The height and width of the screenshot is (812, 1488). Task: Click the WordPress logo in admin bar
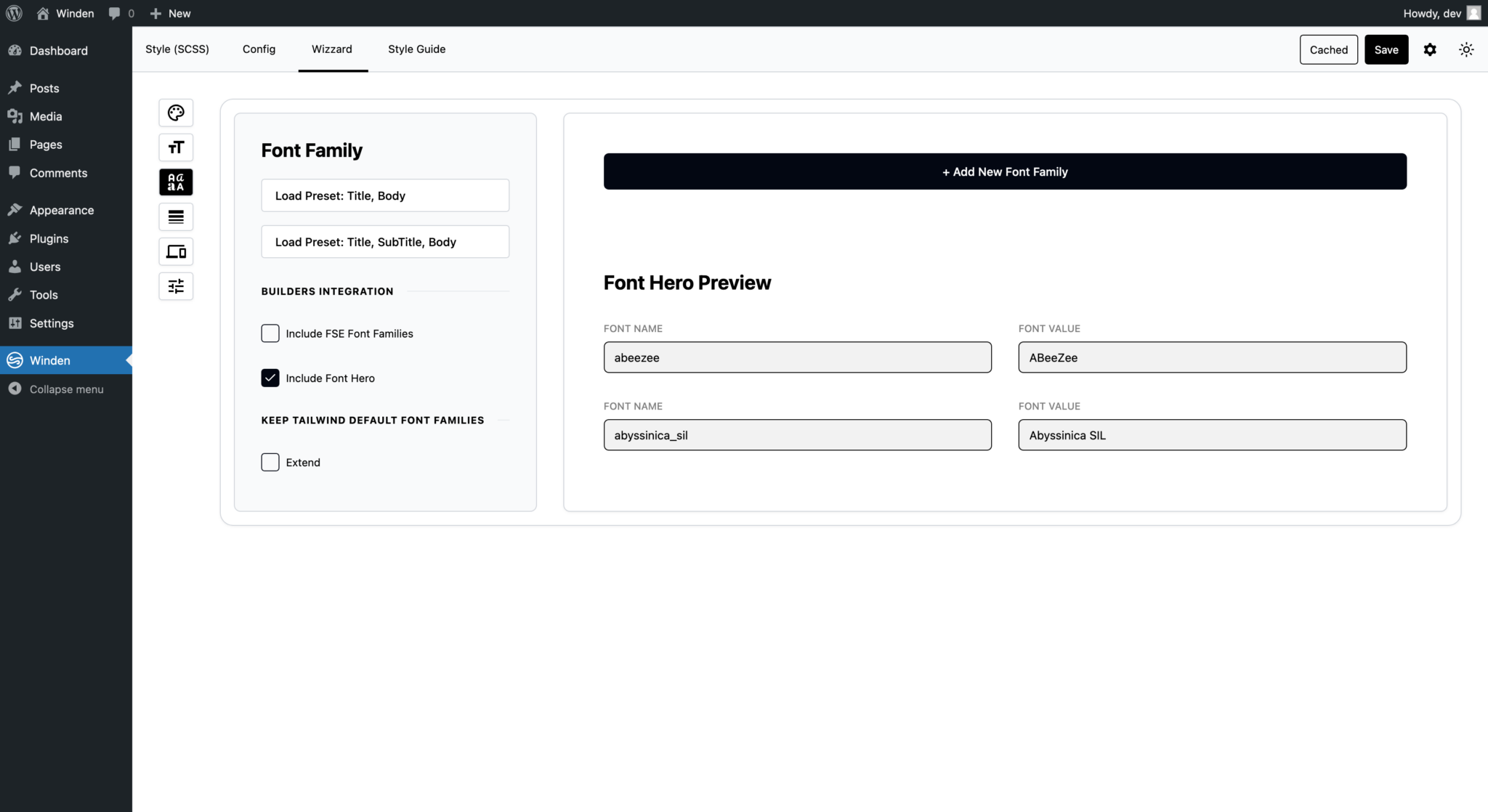coord(14,13)
